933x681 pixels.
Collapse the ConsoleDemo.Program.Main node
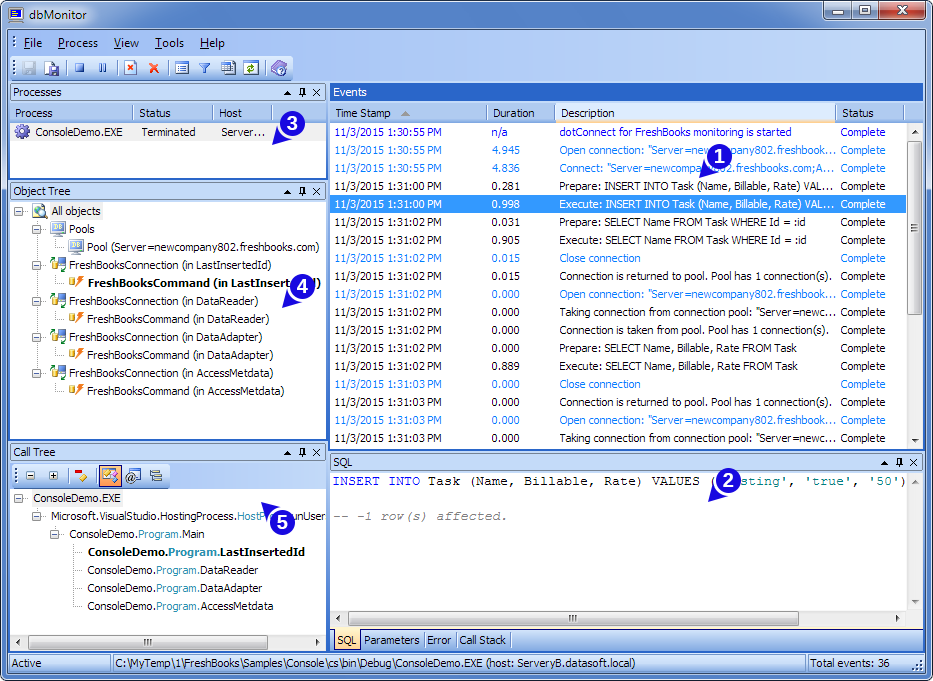pos(55,534)
